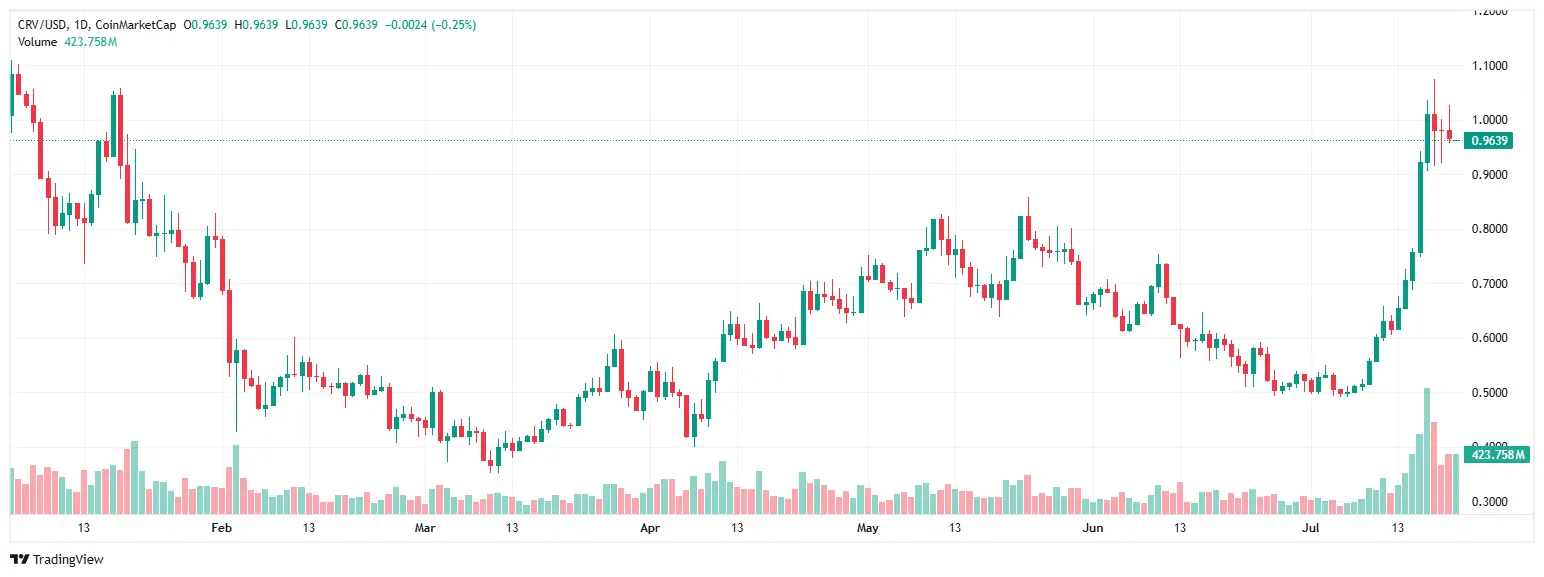
Task: Click the 0.5000 price axis label
Action: pos(1489,393)
